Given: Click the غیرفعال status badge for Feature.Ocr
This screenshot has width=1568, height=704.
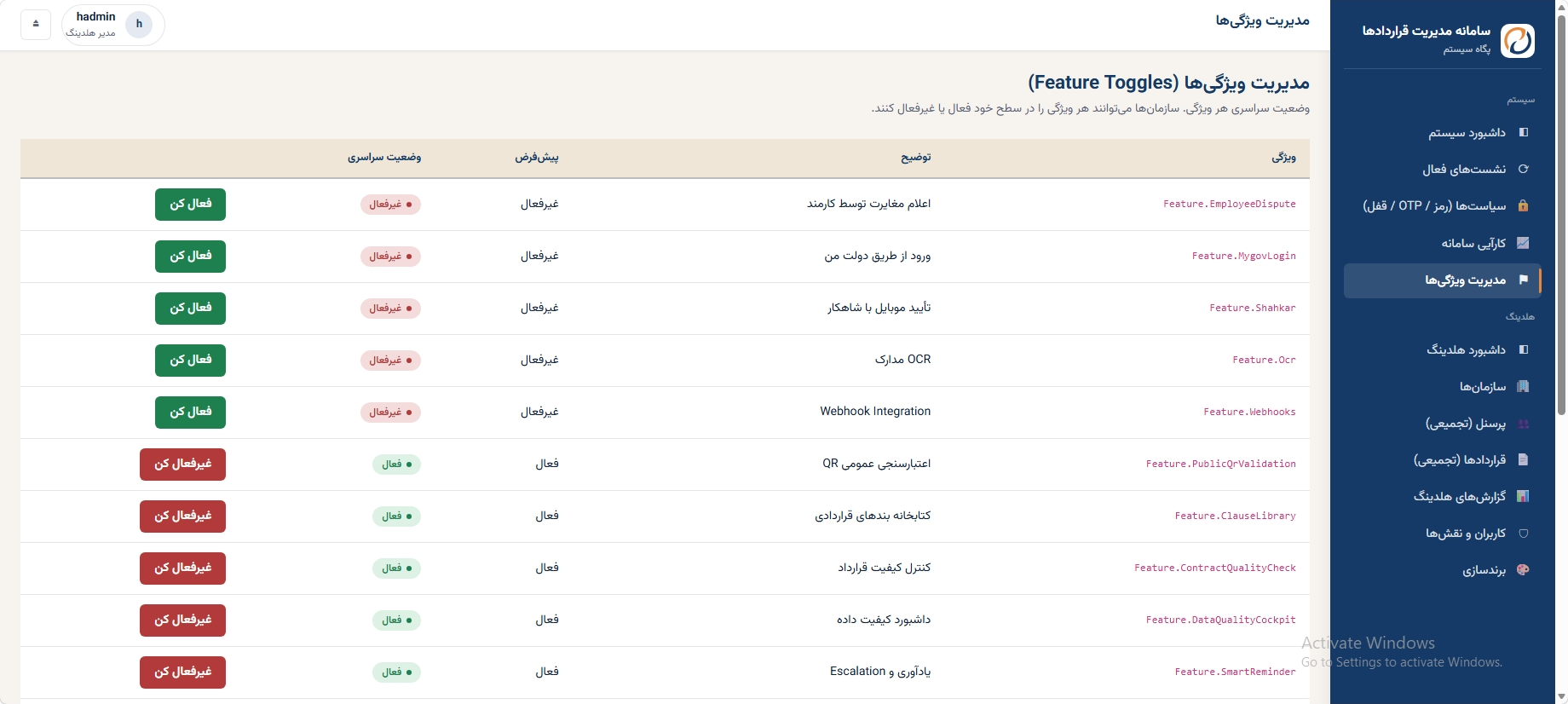Looking at the screenshot, I should point(390,361).
